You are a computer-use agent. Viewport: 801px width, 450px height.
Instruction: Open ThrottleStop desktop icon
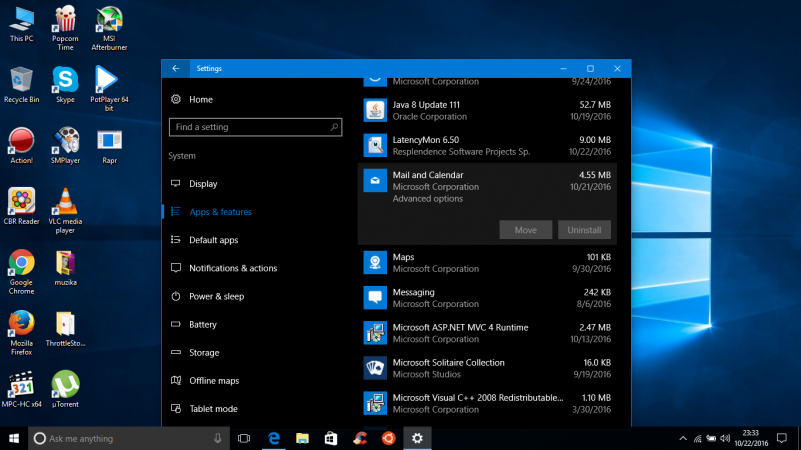point(65,329)
